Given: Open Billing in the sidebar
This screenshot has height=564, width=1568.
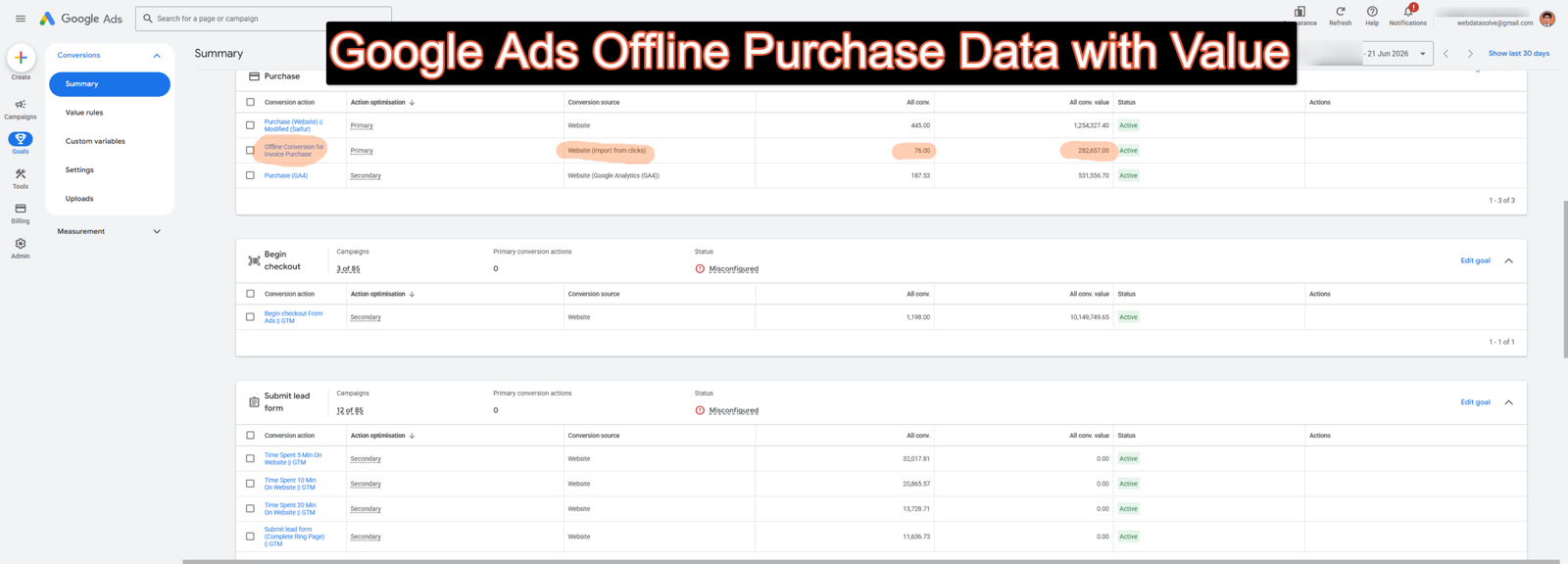Looking at the screenshot, I should tap(21, 213).
